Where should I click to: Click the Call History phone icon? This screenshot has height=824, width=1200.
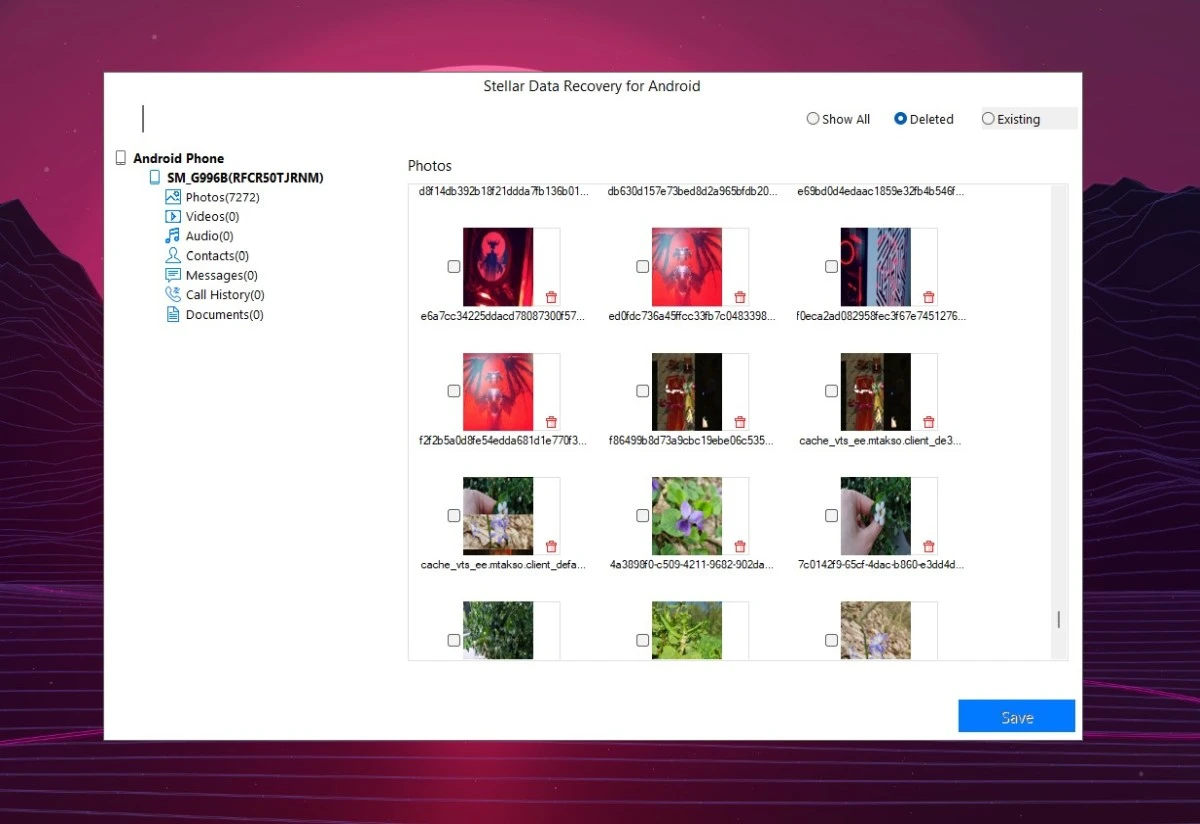173,295
